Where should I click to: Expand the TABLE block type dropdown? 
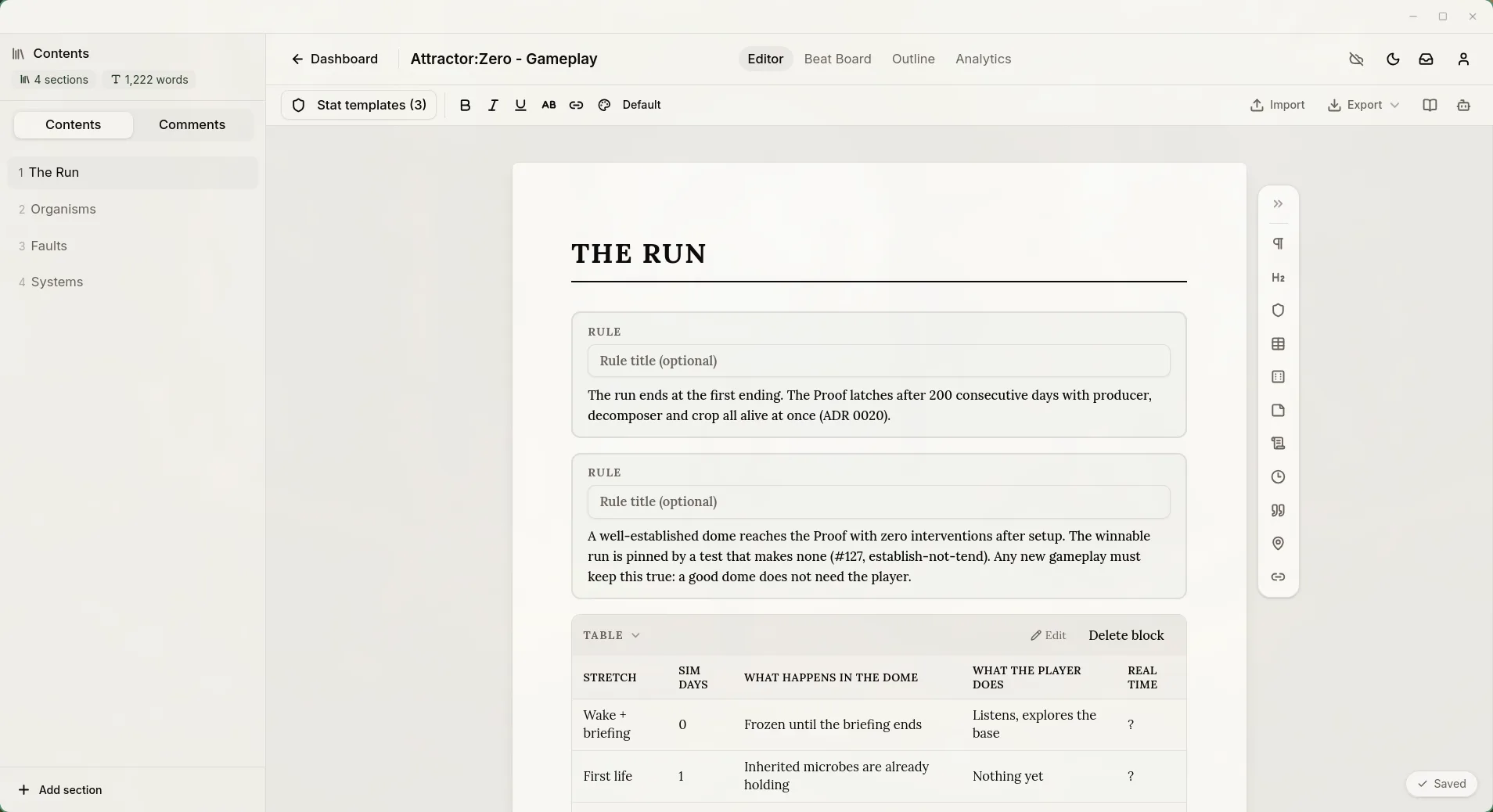coord(611,635)
